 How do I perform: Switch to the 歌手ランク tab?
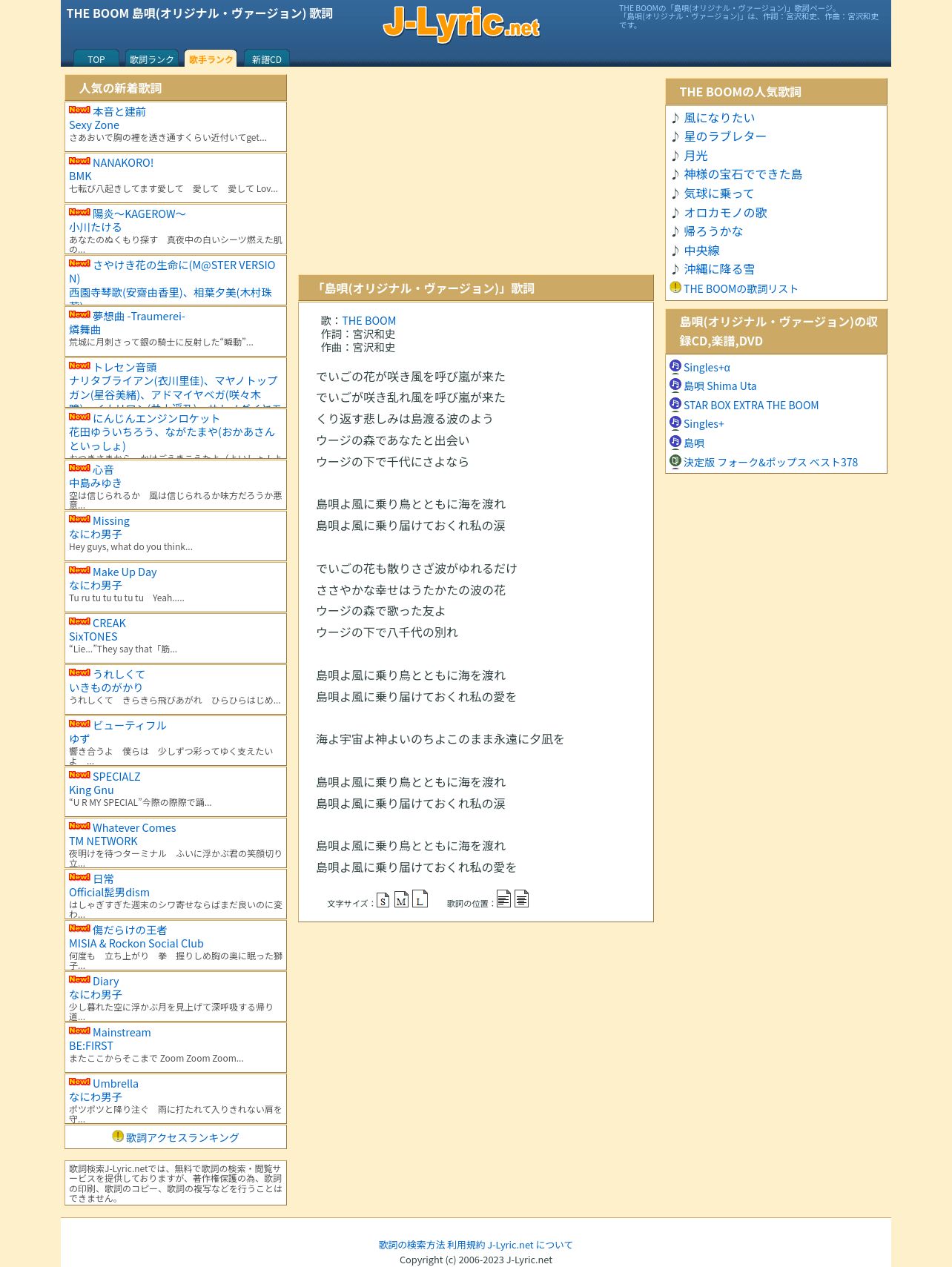211,59
